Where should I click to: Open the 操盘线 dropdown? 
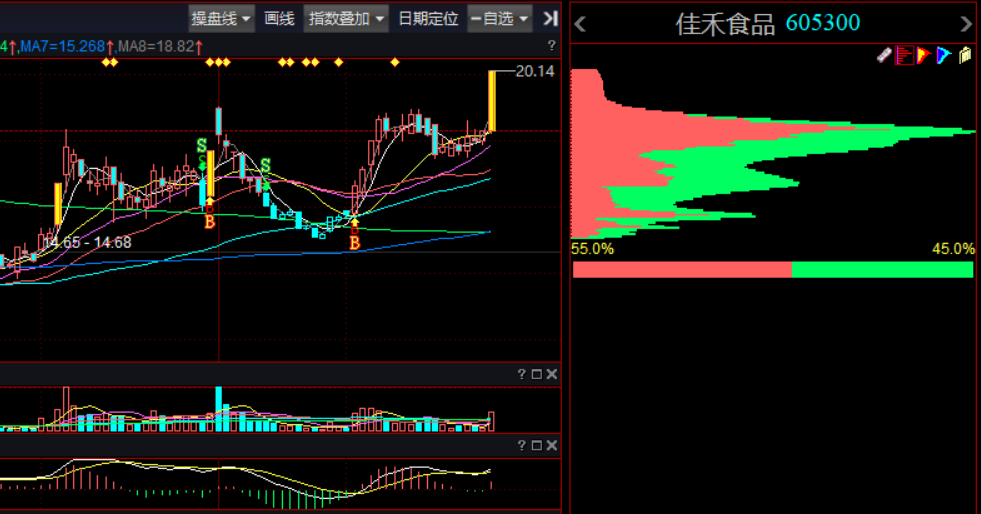pos(220,18)
